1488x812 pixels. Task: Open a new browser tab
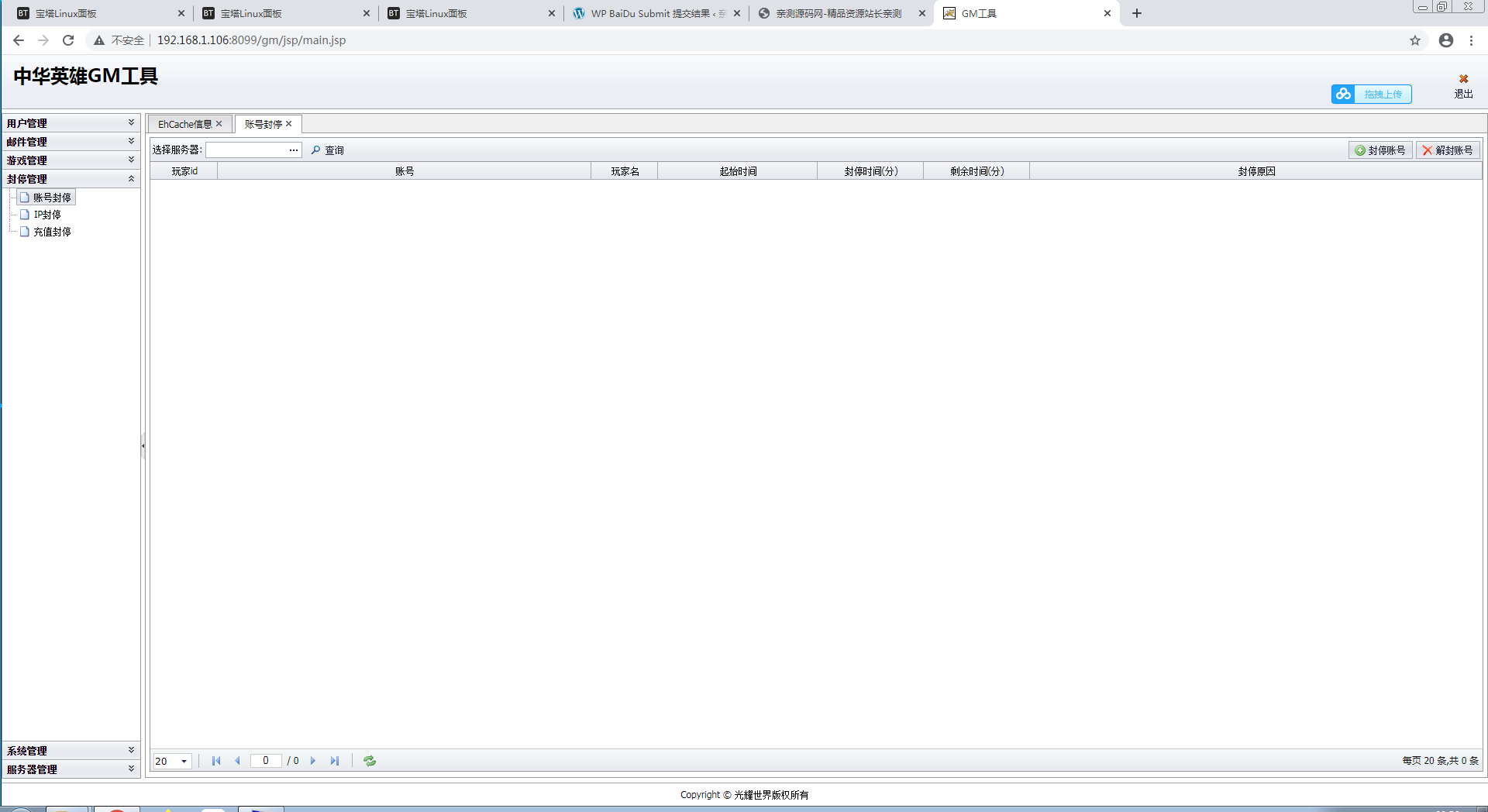coord(1137,13)
